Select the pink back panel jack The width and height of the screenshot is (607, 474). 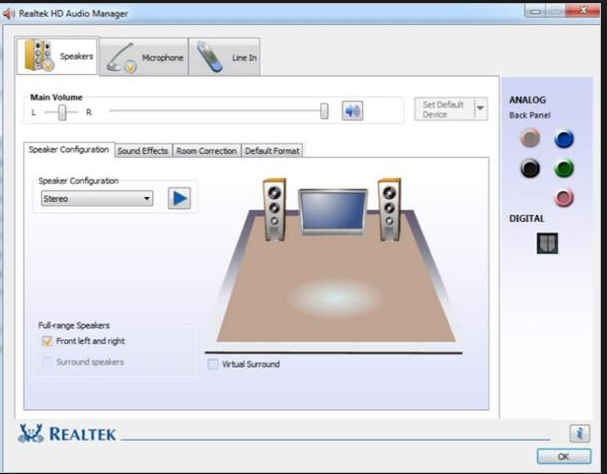click(564, 198)
